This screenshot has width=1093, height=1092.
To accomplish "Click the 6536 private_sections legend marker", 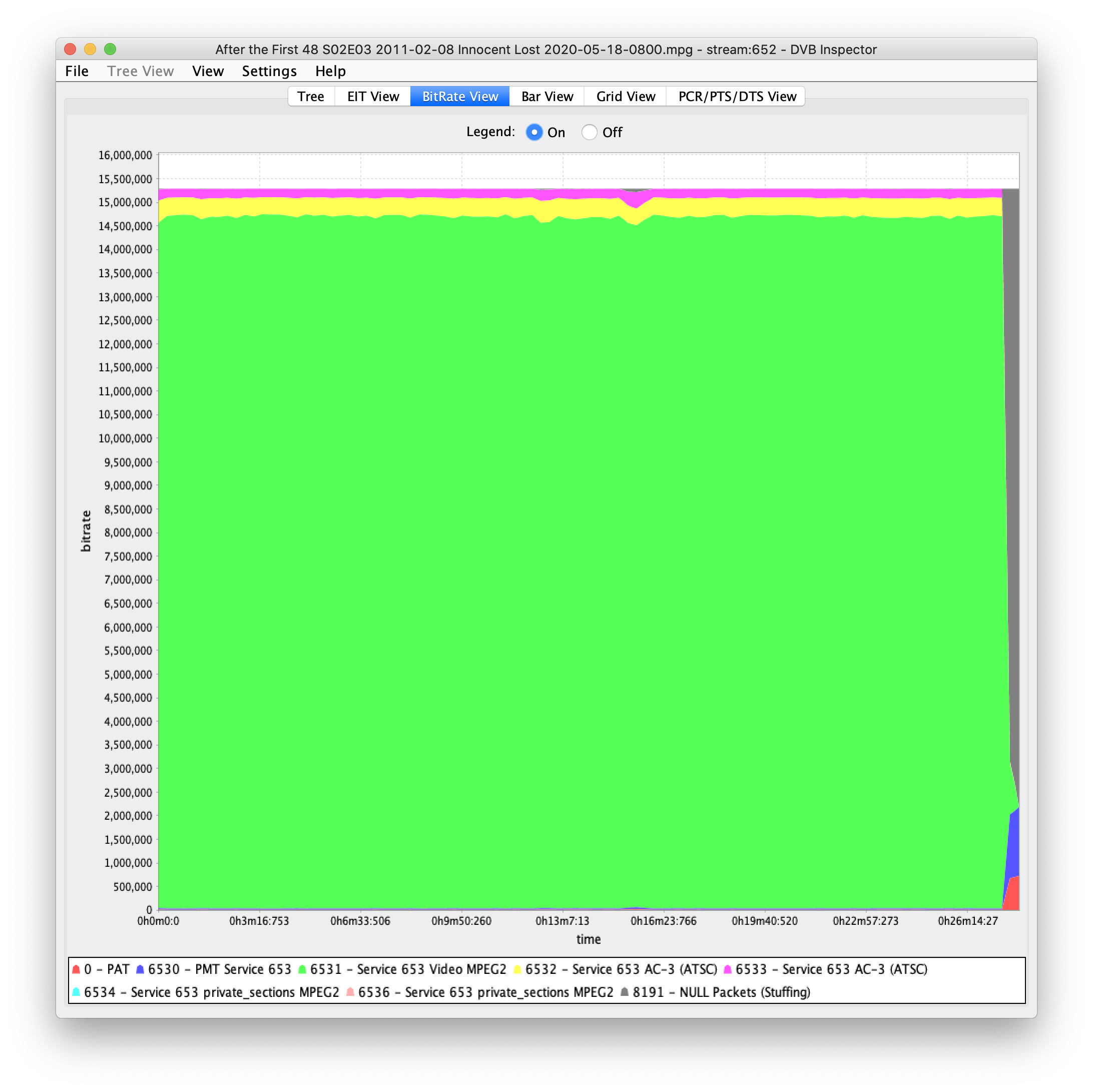I will 350,992.
